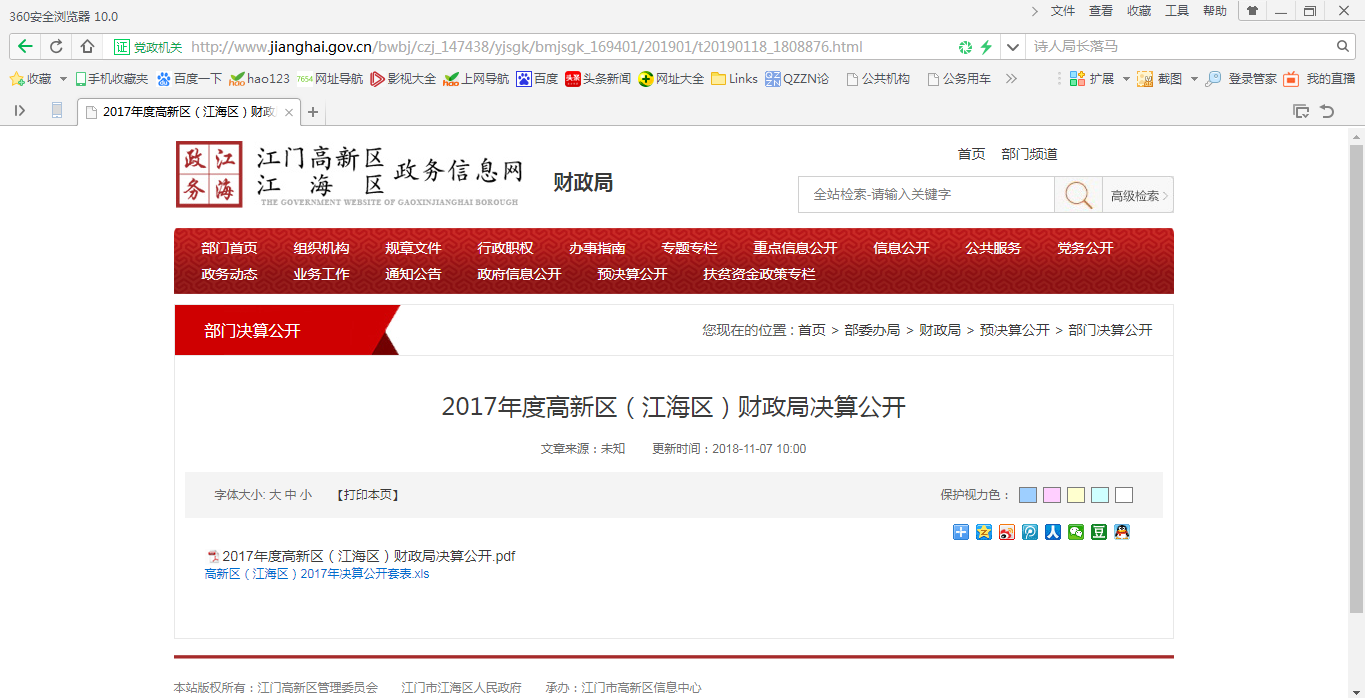Click the site search magnifier button
The width and height of the screenshot is (1365, 698).
[x=1078, y=195]
